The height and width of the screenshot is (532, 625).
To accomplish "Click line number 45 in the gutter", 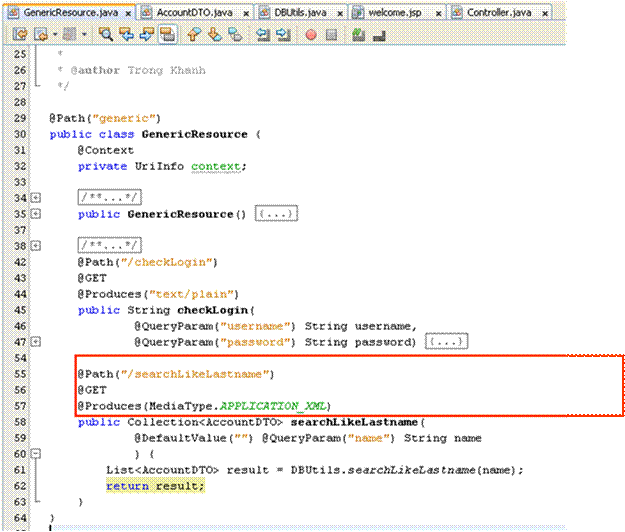I will 20,310.
